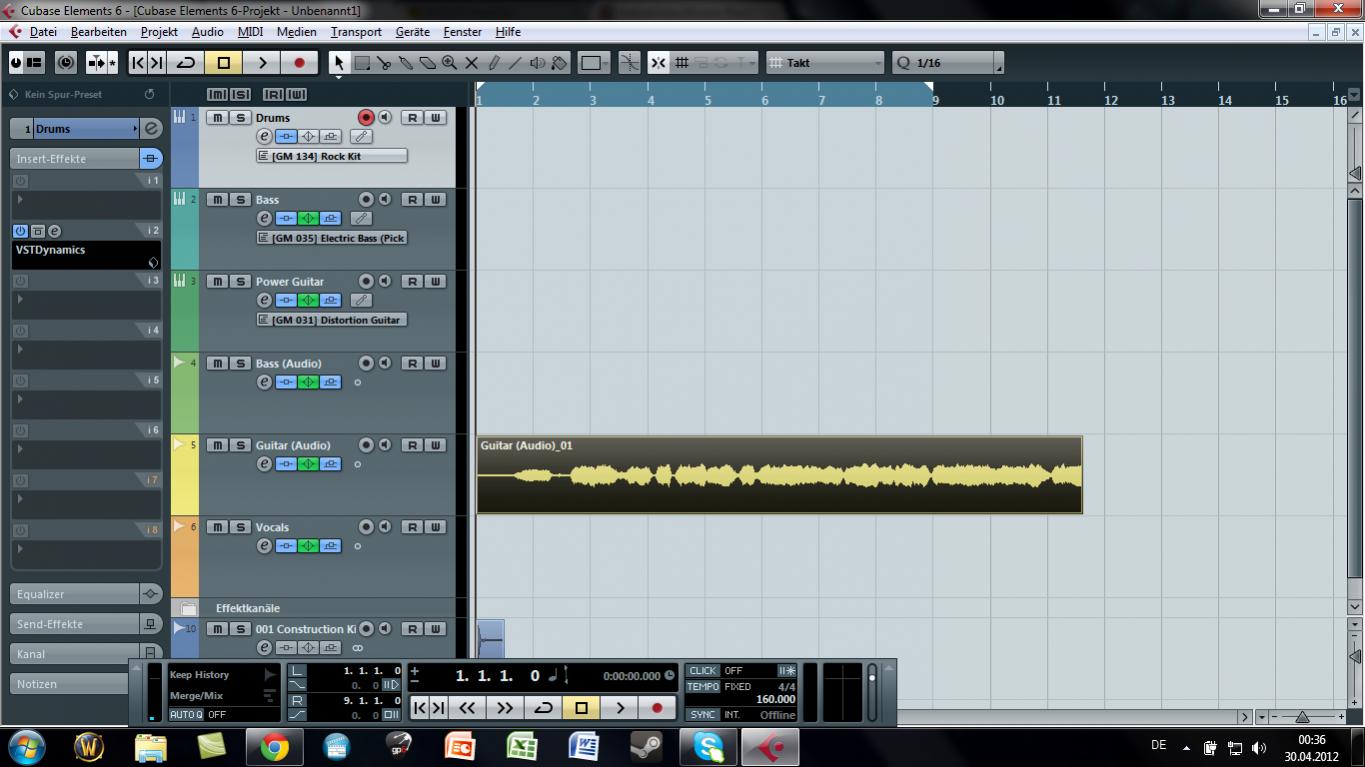Toggle the metronome CLICK button
This screenshot has height=767, width=1365.
[x=703, y=671]
